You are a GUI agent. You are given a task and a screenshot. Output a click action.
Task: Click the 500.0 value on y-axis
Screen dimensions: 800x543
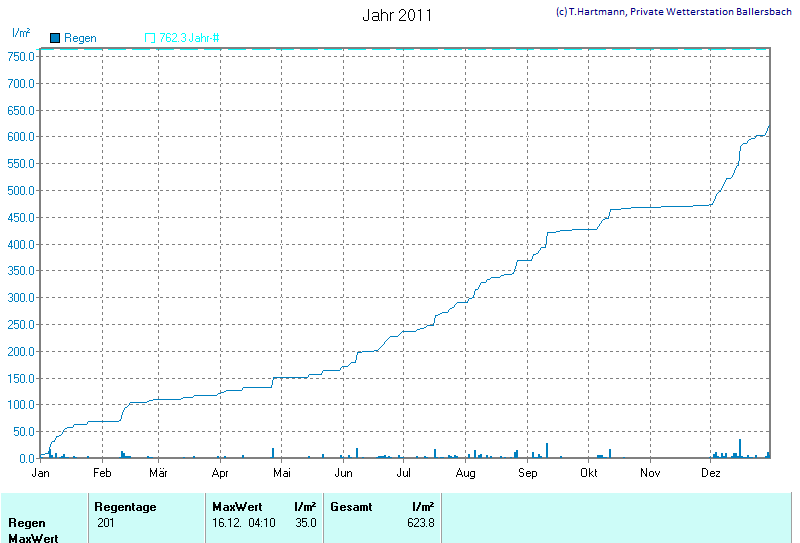coord(21,190)
